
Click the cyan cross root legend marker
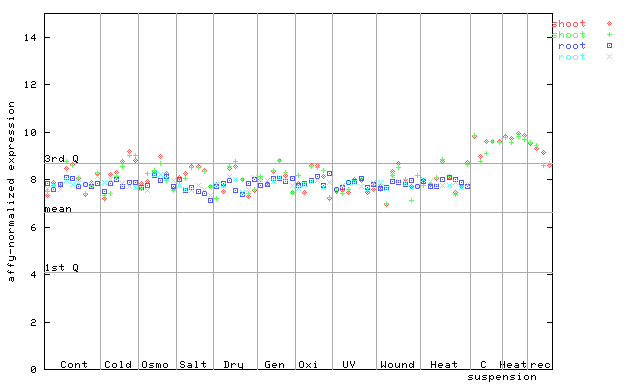pyautogui.click(x=609, y=57)
